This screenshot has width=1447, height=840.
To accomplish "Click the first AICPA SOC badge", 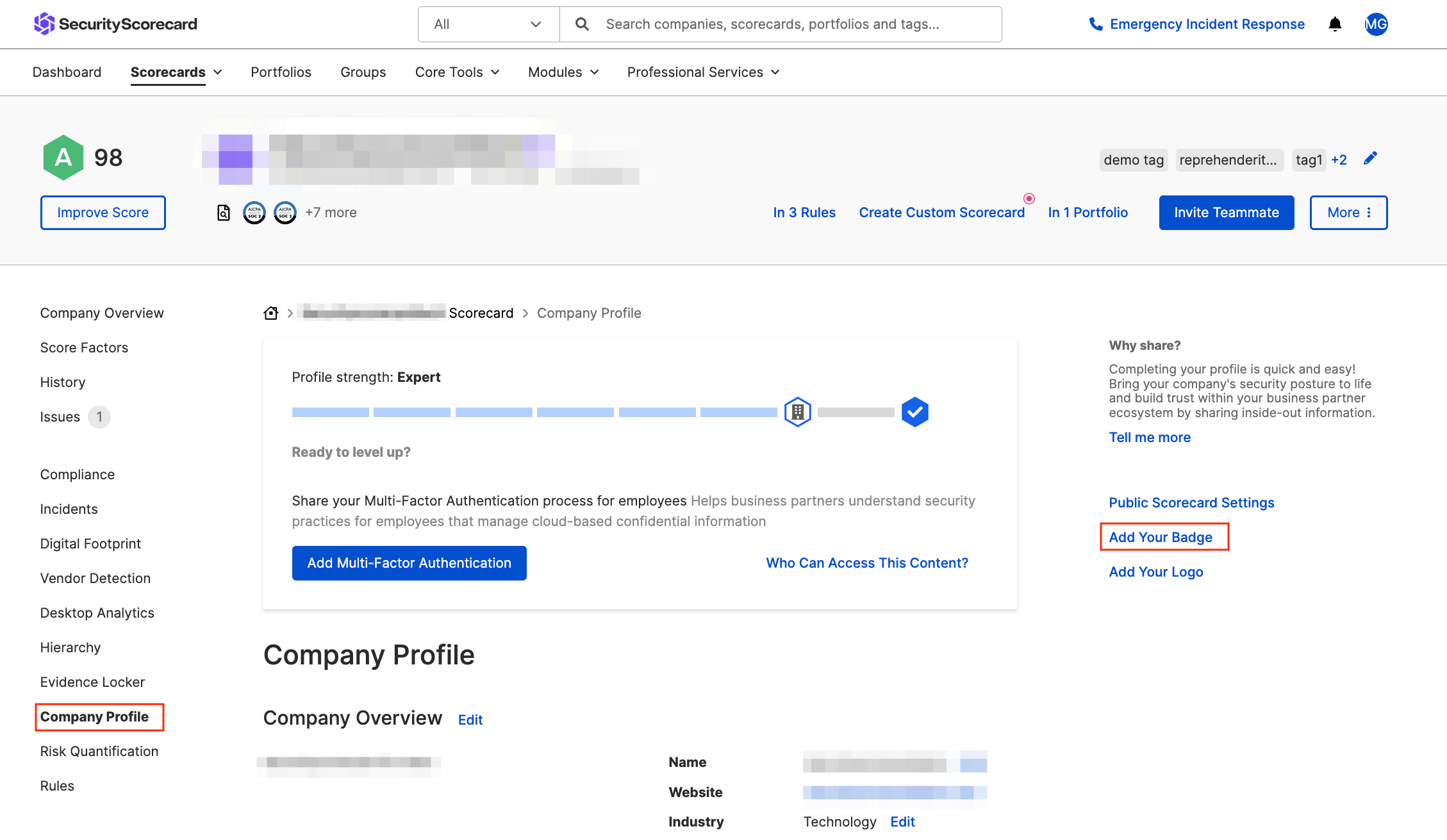I will point(254,213).
